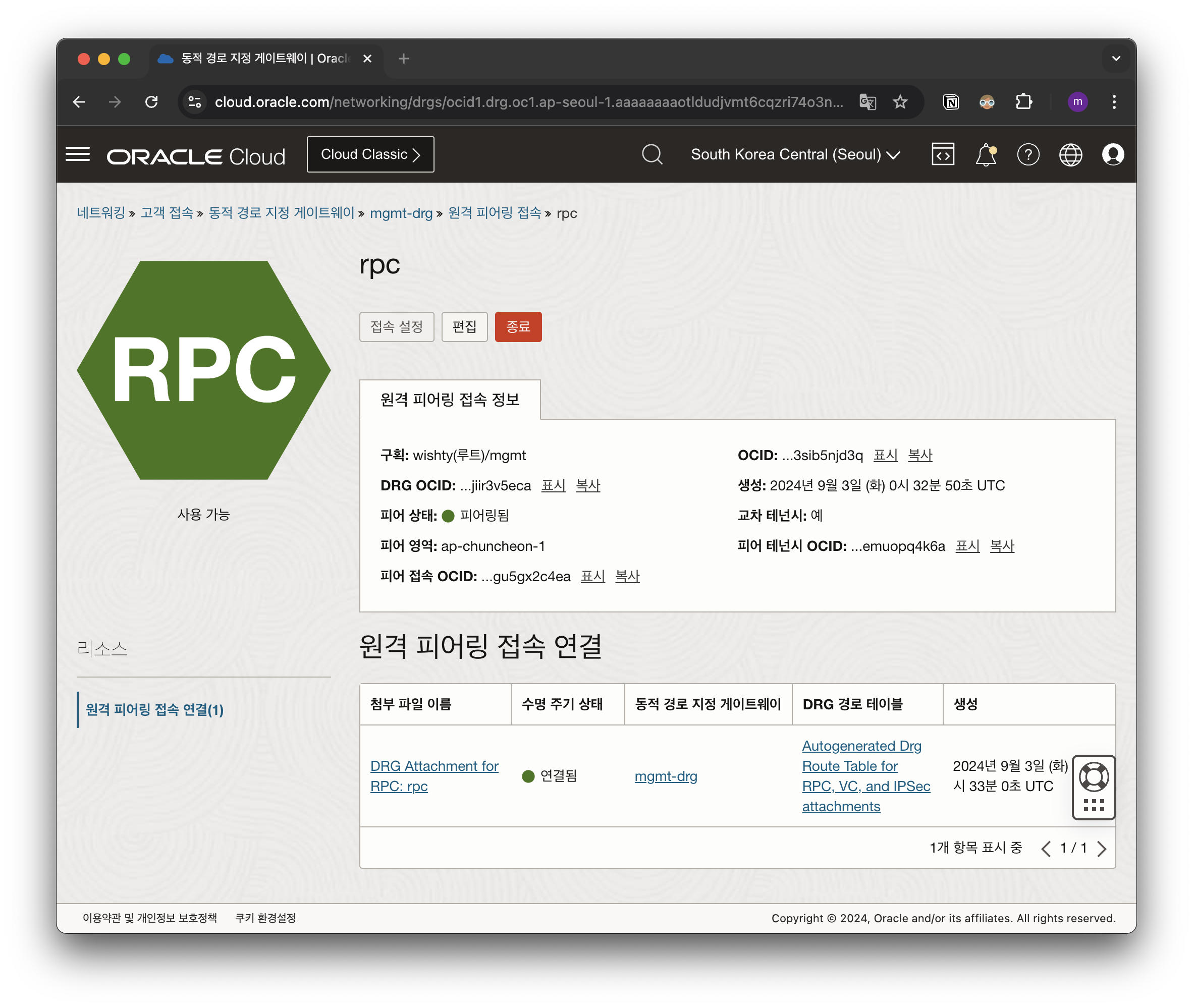This screenshot has height=1008, width=1193.
Task: Select 원격 피어링 접속 연결(1) resource item
Action: click(x=154, y=710)
